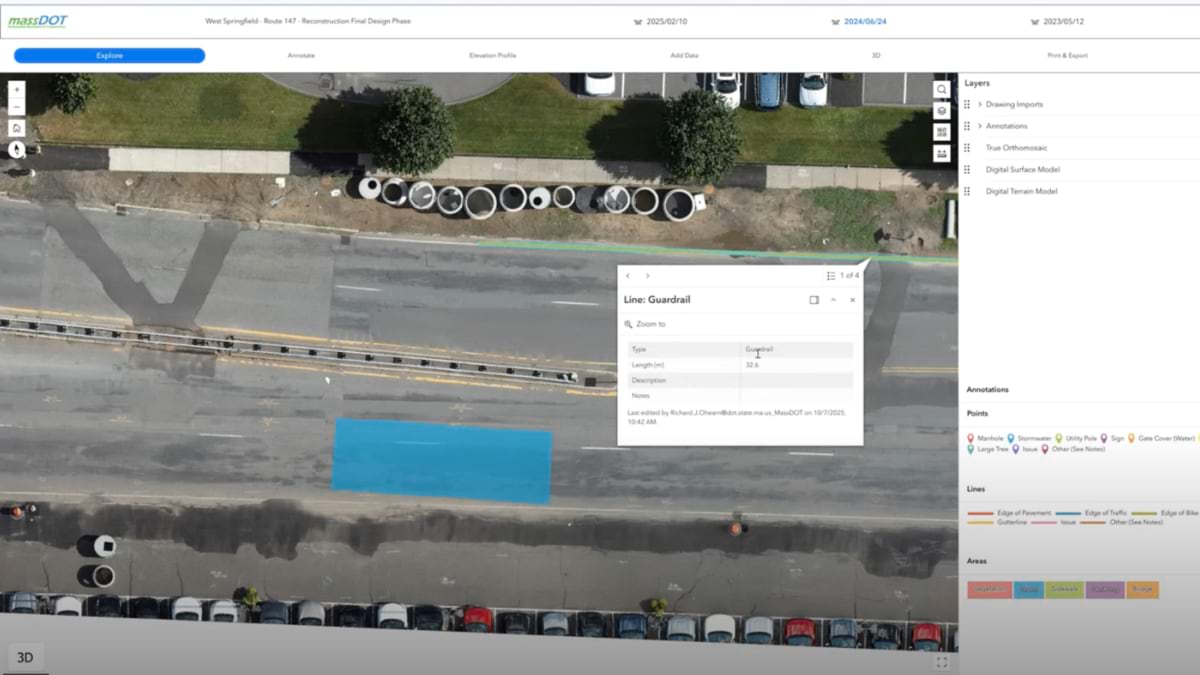This screenshot has height=675, width=1200.
Task: Click the Stormwater pin in the legend
Action: click(1011, 438)
